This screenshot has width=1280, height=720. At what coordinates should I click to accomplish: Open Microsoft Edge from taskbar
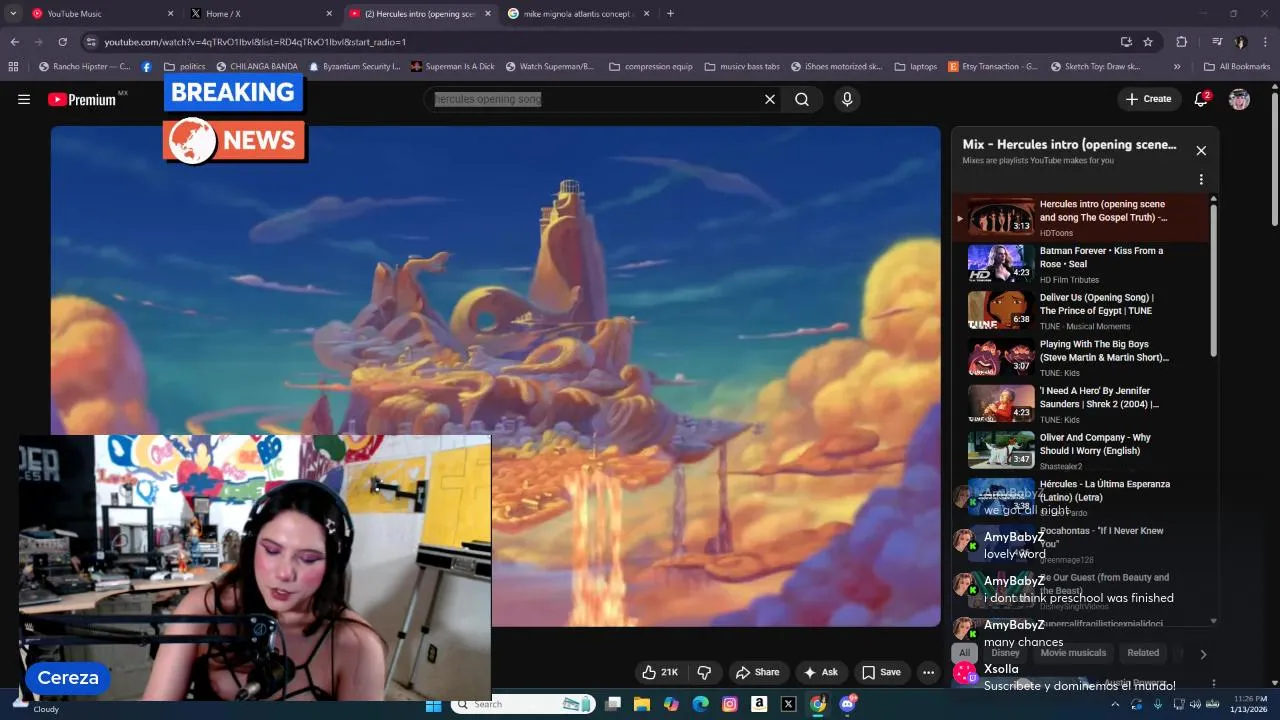pos(701,704)
